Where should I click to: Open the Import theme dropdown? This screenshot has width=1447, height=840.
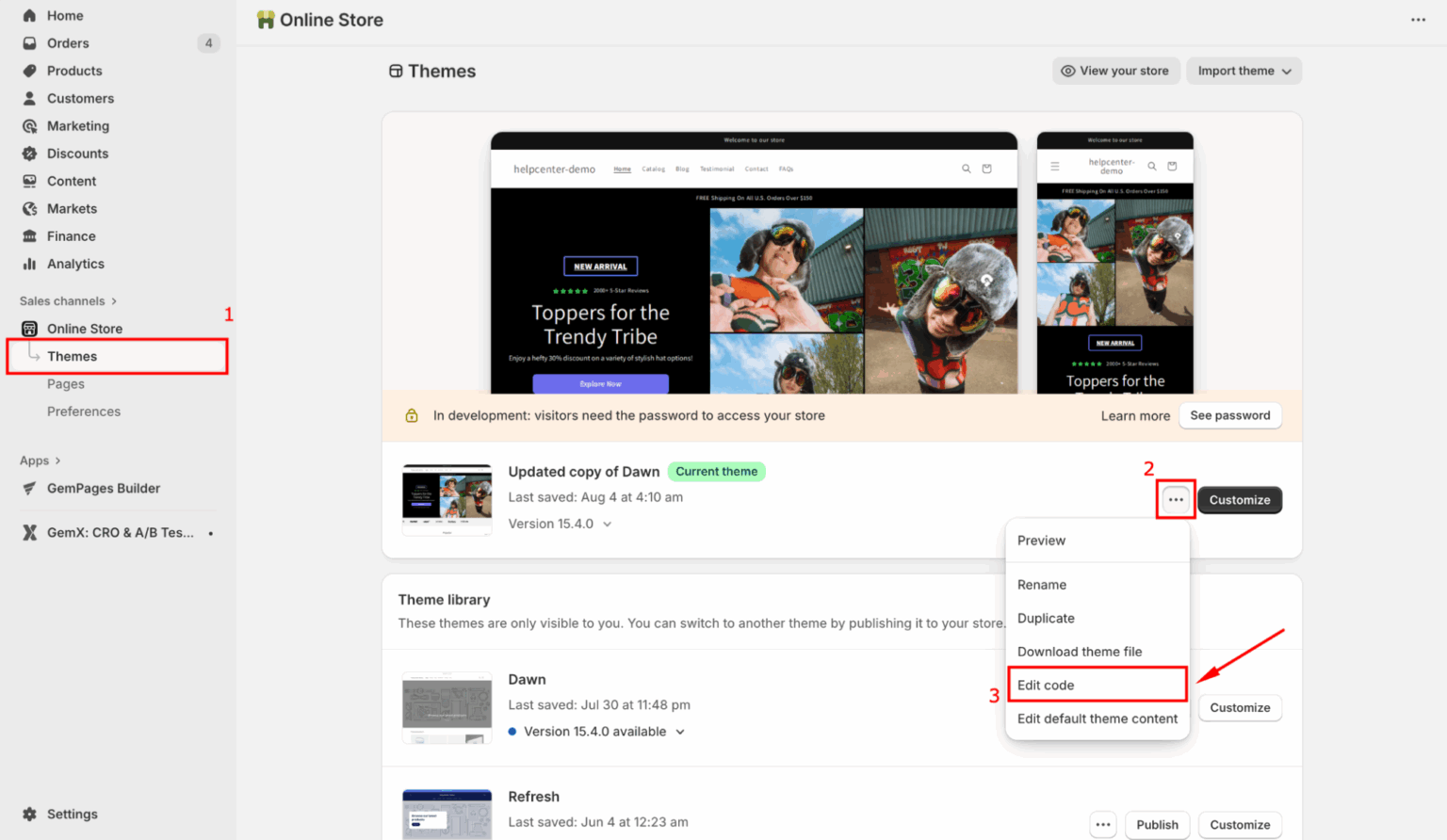[1243, 71]
